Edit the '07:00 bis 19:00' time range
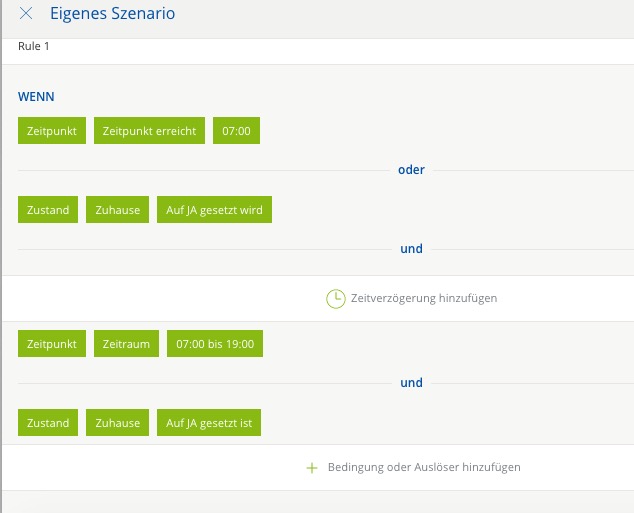 coord(214,344)
